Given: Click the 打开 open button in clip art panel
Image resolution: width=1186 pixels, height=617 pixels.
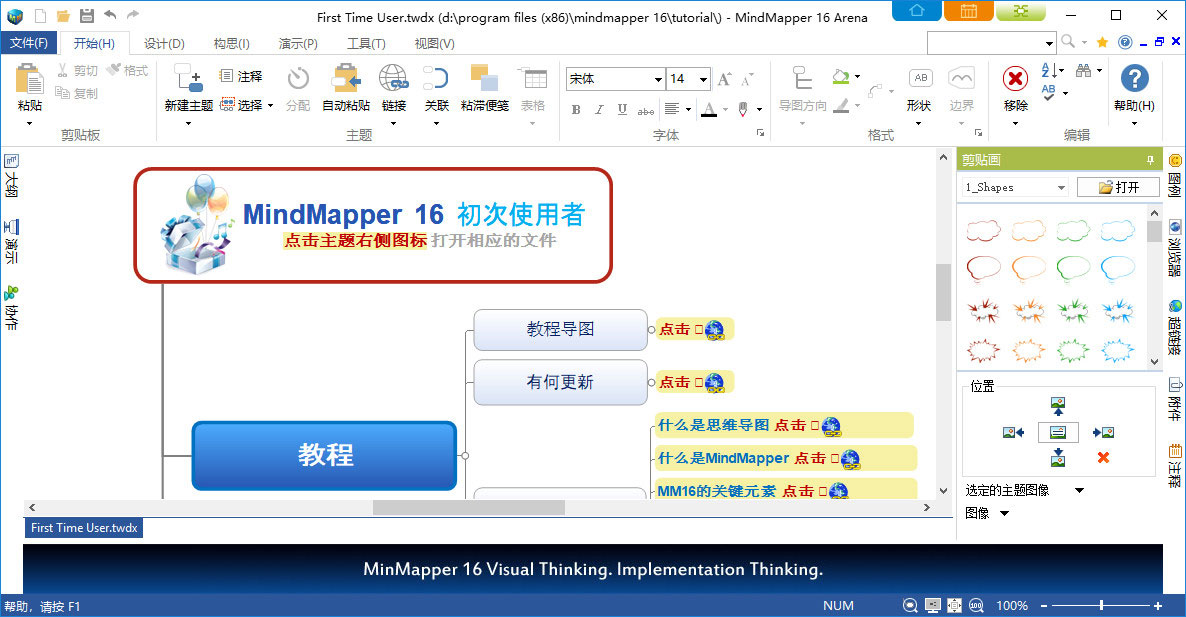Looking at the screenshot, I should pyautogui.click(x=1118, y=187).
